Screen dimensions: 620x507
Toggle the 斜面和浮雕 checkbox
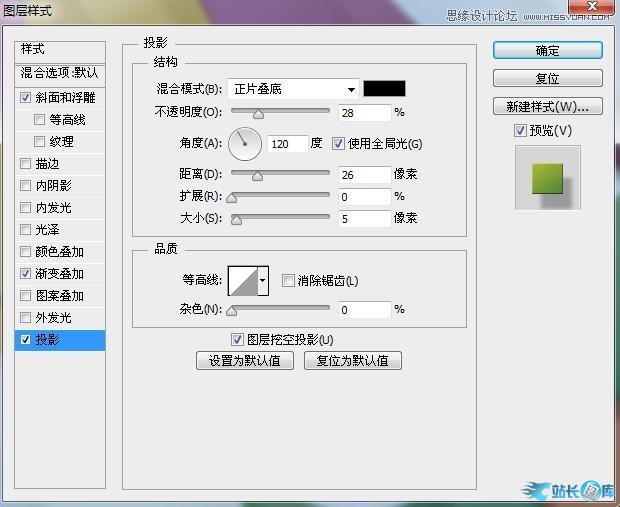point(25,98)
